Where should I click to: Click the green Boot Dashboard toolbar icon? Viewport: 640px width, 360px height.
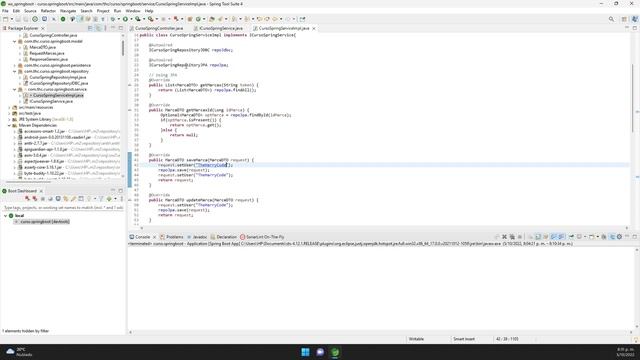(x=63, y=19)
